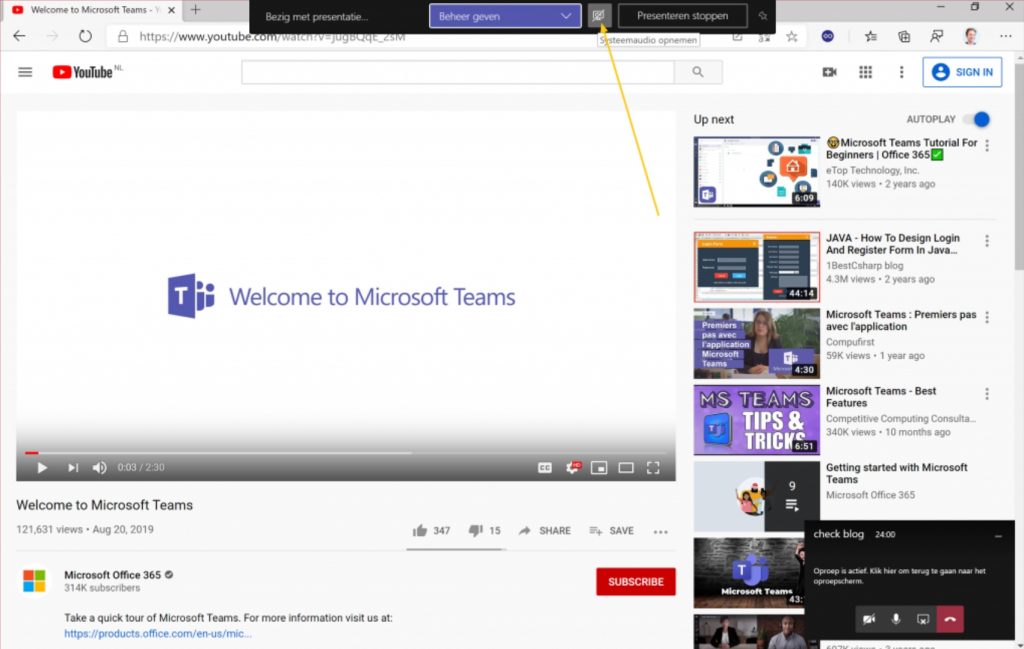Toggle camera in Teams call popup
The image size is (1024, 649).
tap(869, 619)
